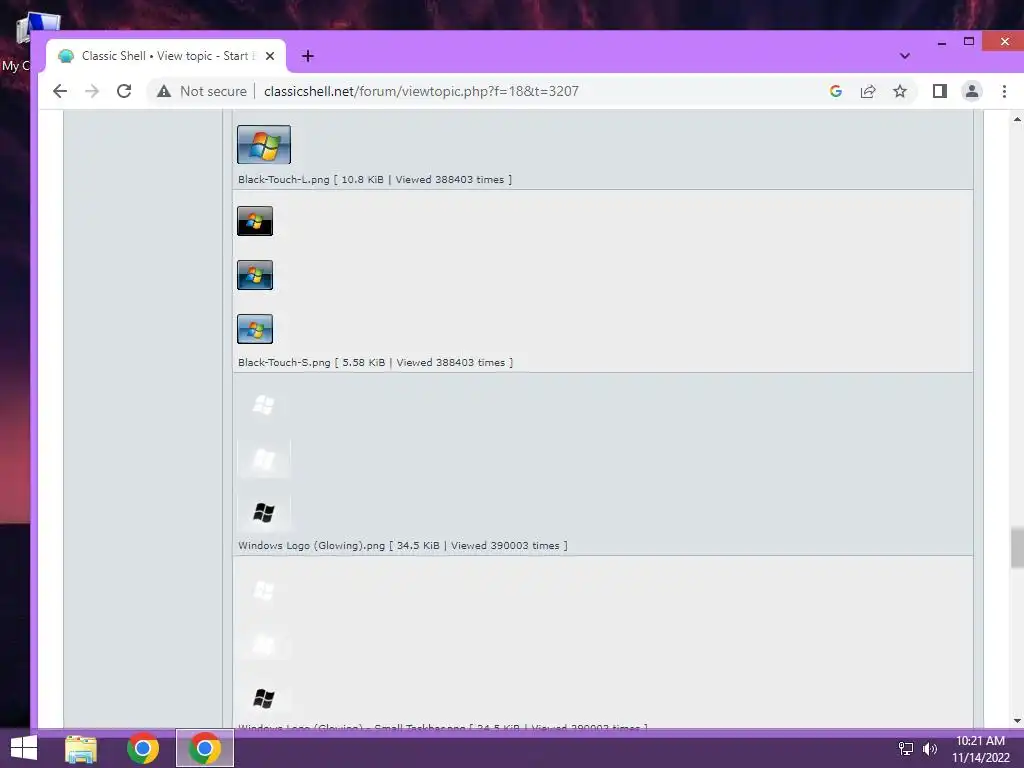
Task: Select the Classic Shell View topic tab
Action: pos(166,56)
